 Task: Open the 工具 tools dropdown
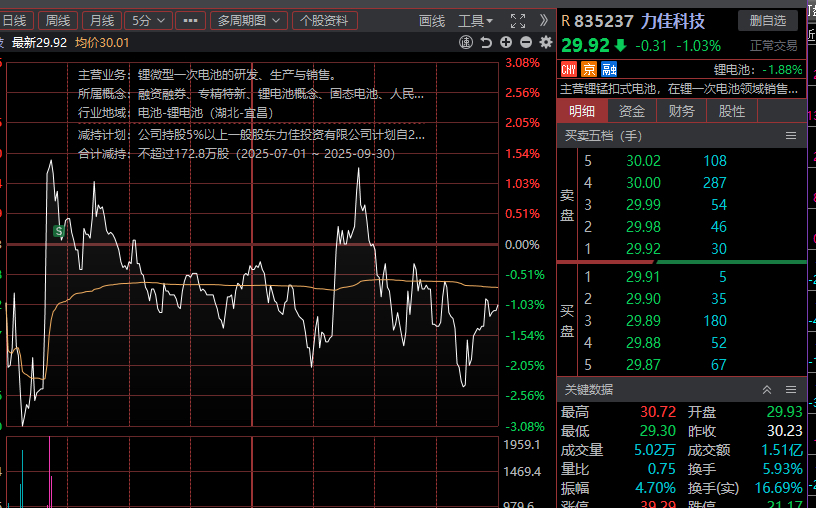tap(475, 21)
